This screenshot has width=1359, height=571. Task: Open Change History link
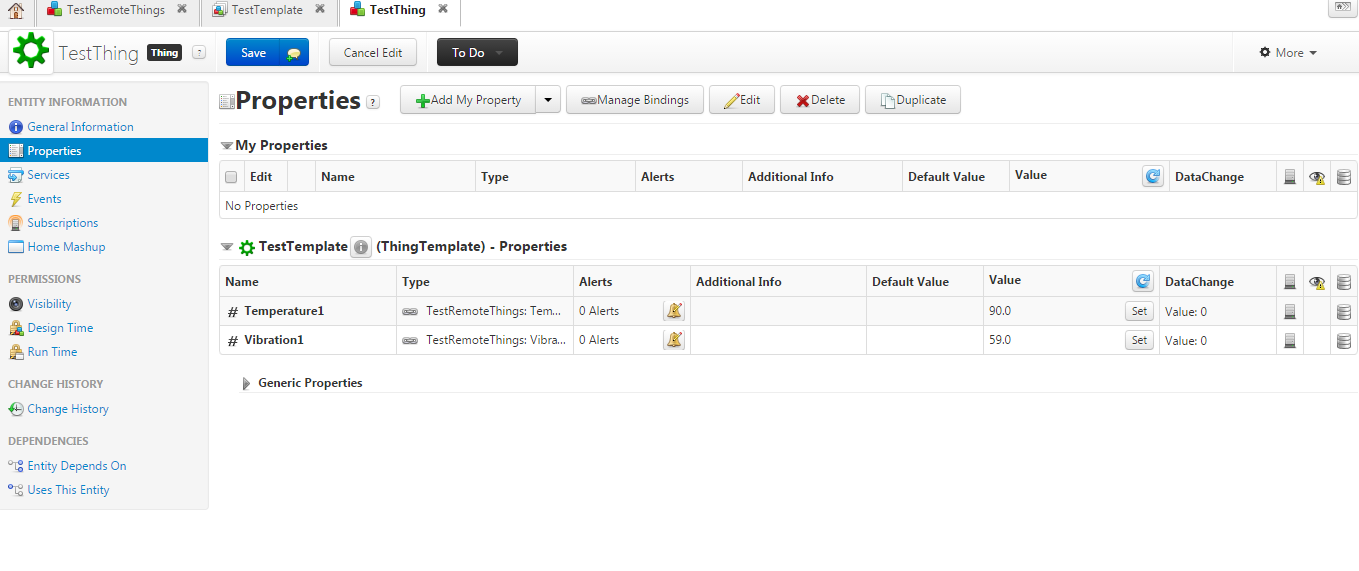[68, 409]
